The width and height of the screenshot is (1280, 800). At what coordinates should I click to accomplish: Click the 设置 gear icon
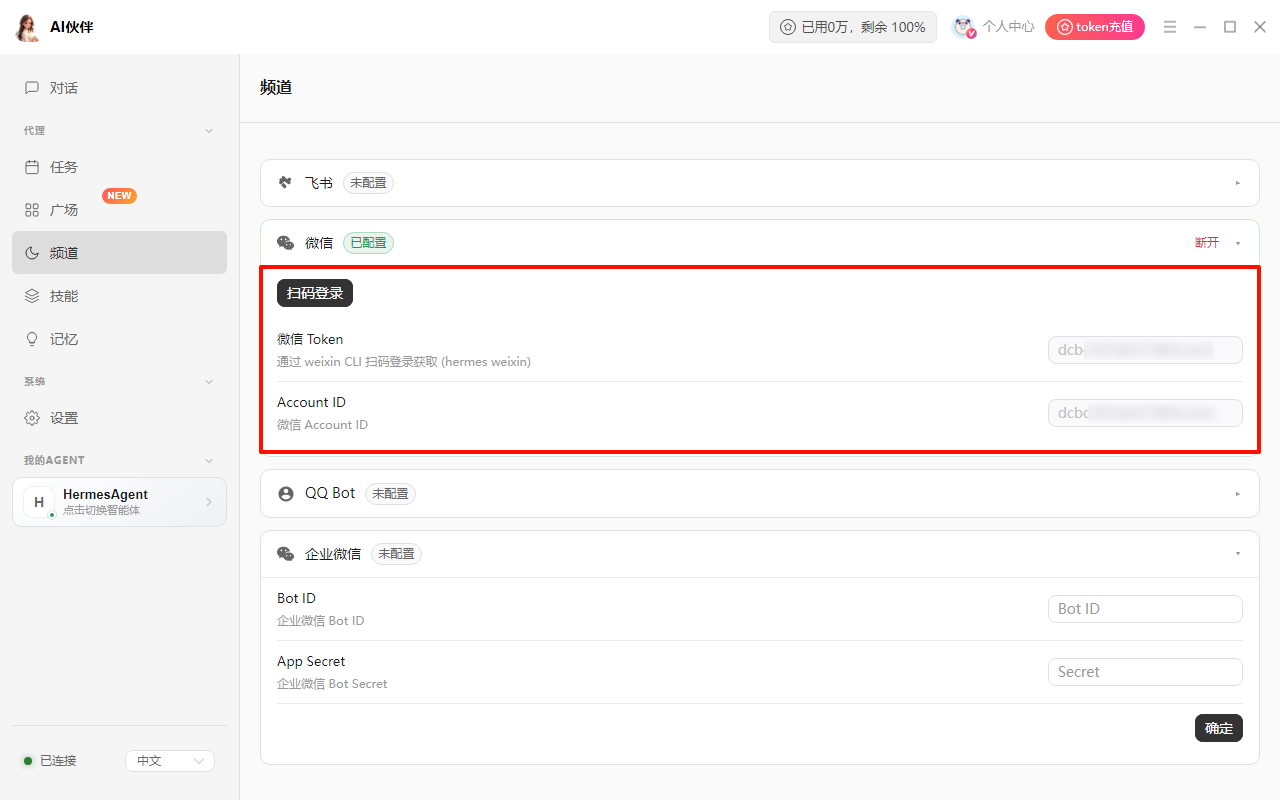[x=32, y=418]
